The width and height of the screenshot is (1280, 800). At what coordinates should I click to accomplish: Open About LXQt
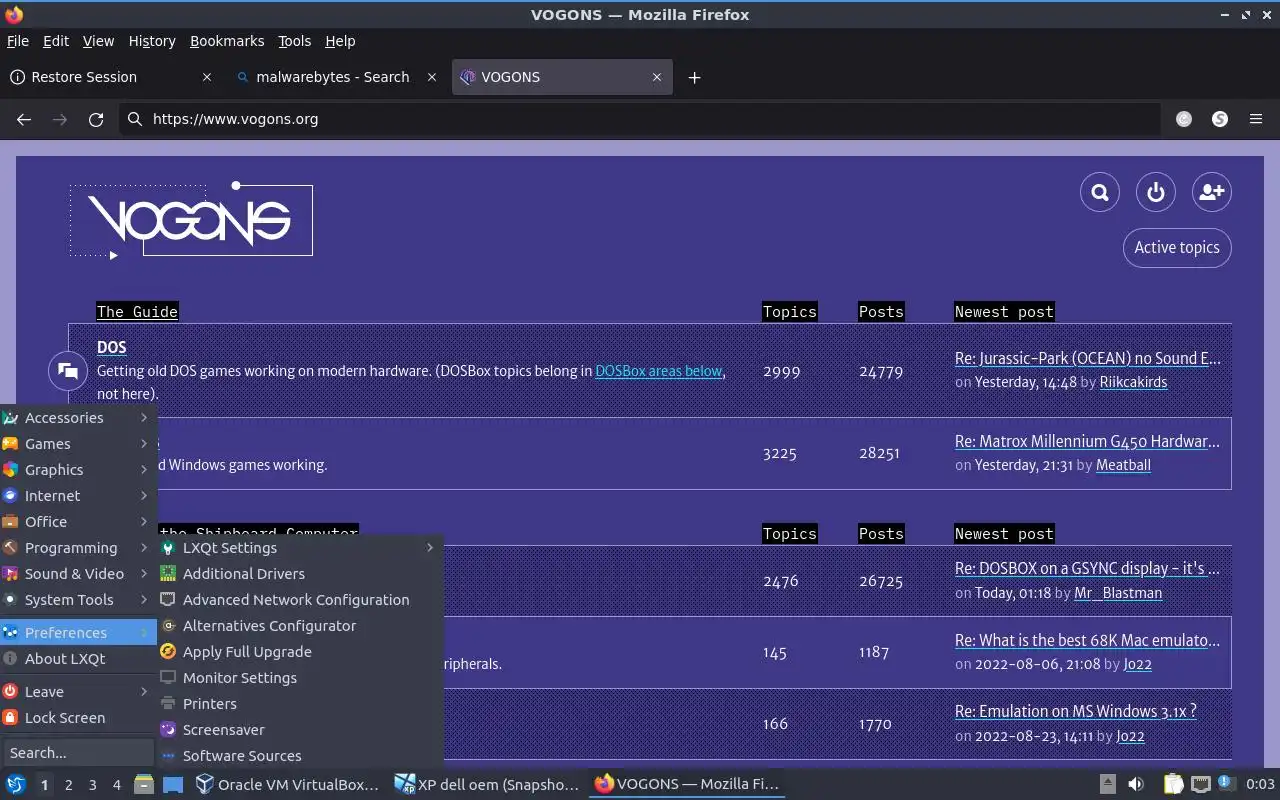pos(77,659)
